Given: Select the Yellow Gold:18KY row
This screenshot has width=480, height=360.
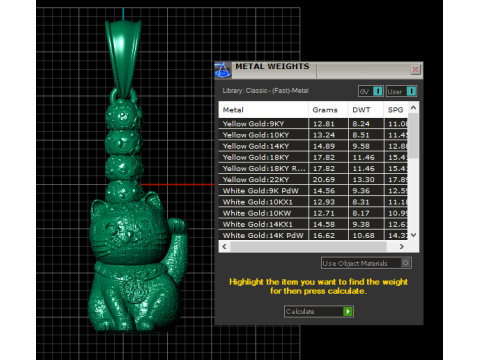Looking at the screenshot, I should coord(313,157).
